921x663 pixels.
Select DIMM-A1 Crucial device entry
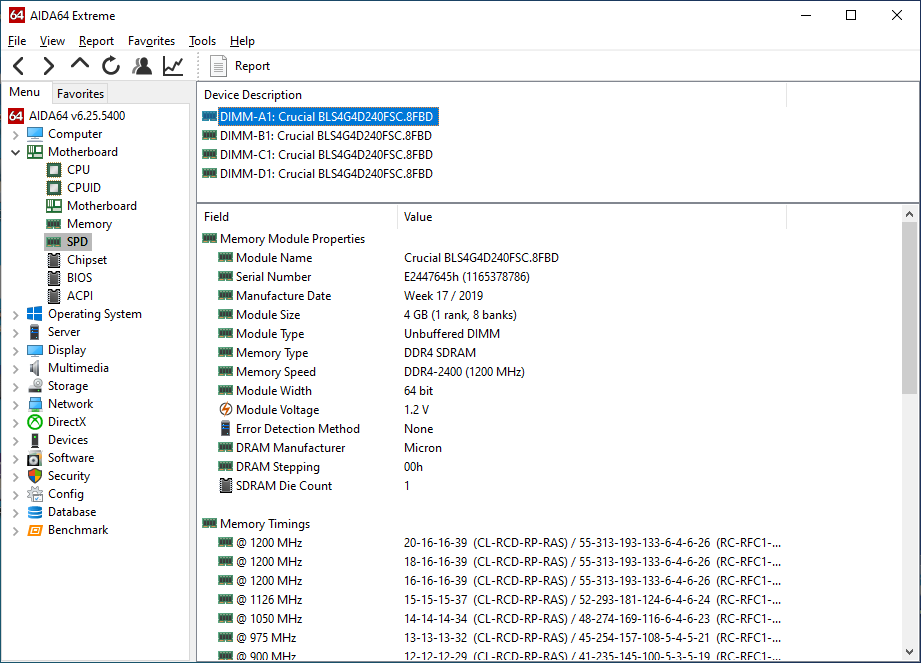[326, 116]
